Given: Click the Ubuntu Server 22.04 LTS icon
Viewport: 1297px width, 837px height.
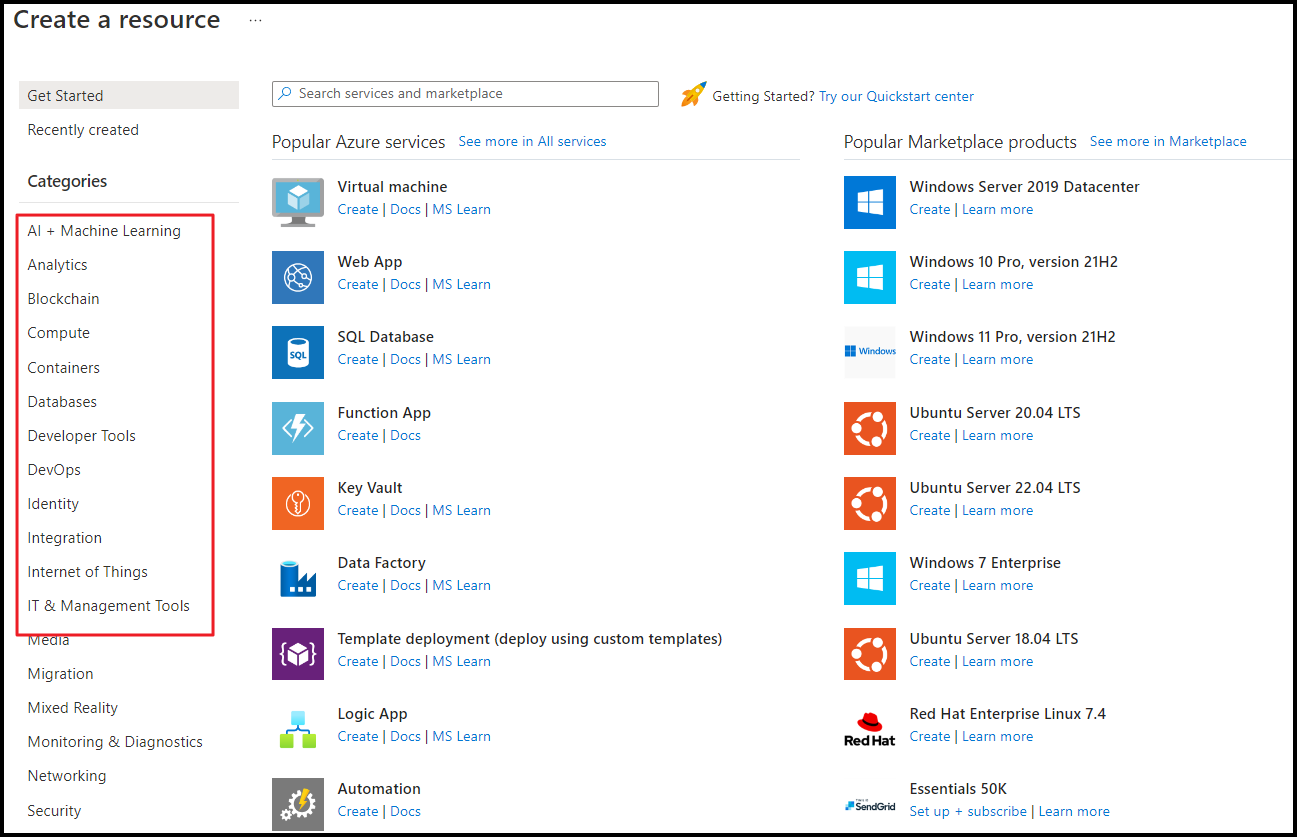Looking at the screenshot, I should [x=870, y=503].
